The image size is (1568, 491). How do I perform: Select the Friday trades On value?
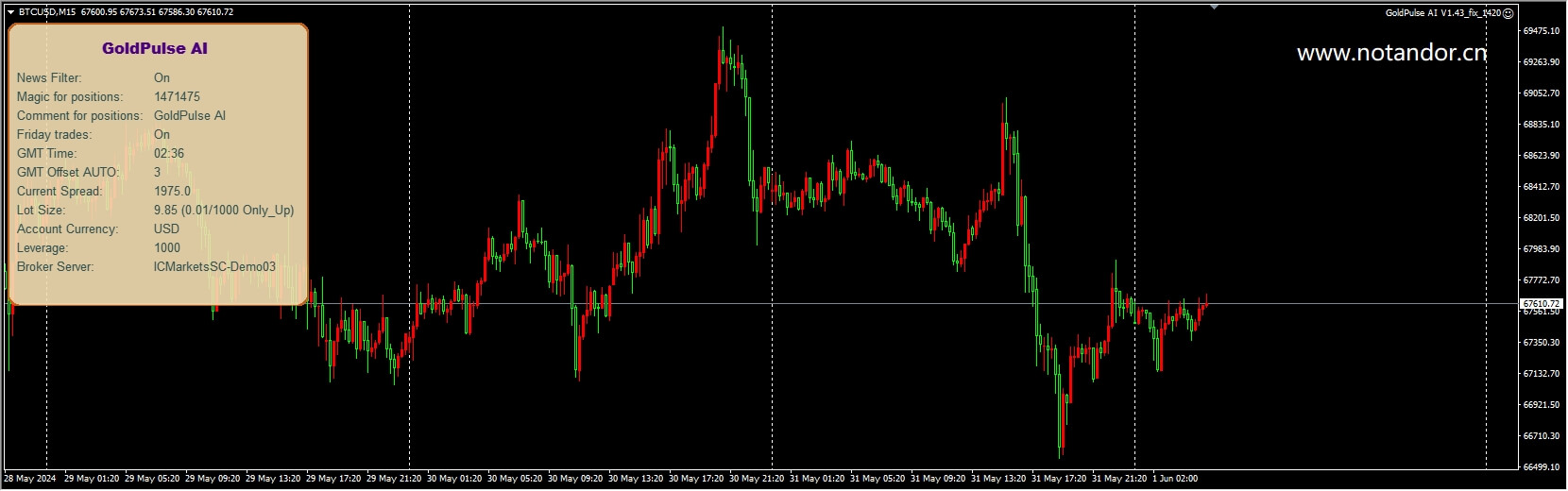click(162, 135)
